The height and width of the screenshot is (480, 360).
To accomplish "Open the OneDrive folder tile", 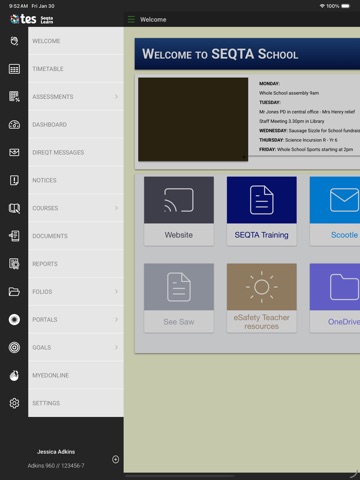I will tap(335, 287).
